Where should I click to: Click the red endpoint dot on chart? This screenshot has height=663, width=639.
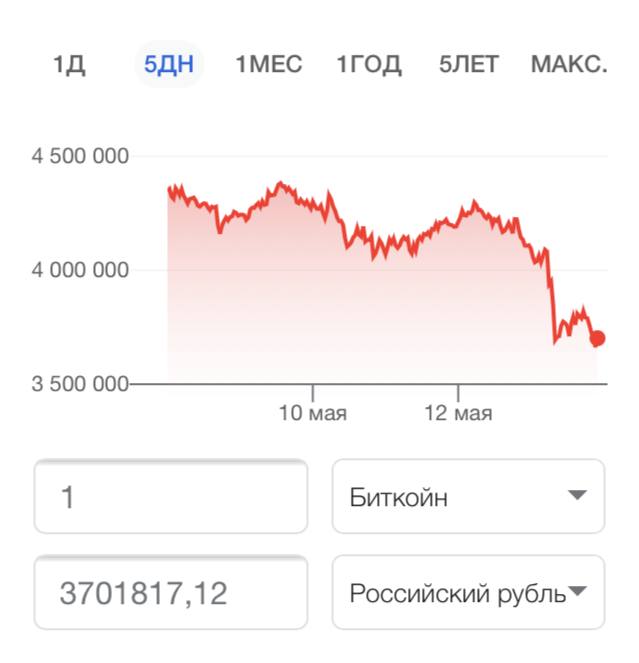point(598,338)
